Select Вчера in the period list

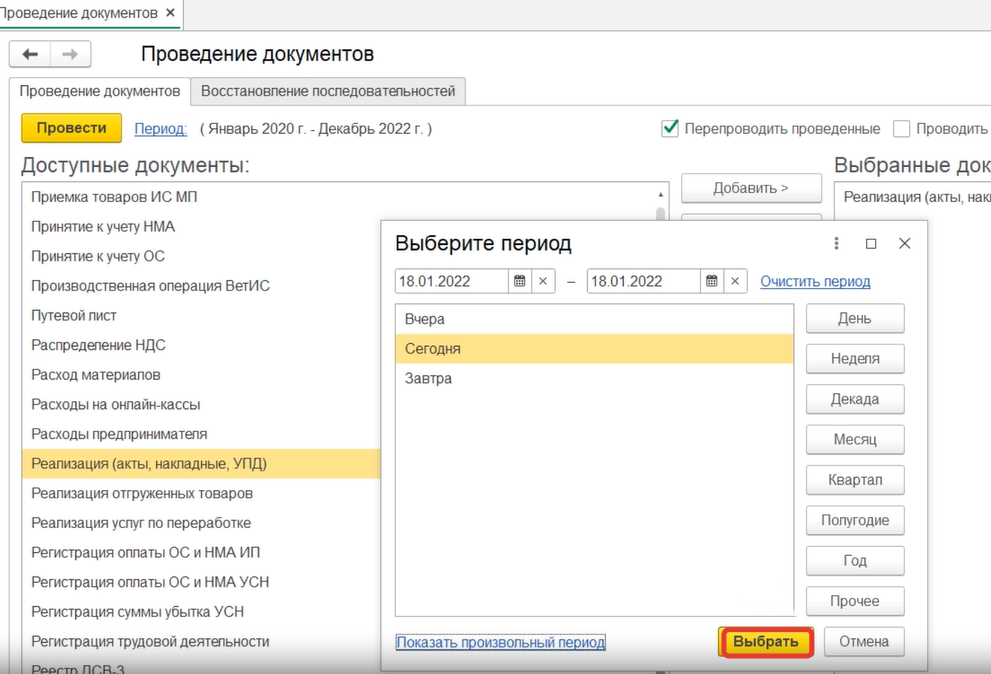[425, 319]
